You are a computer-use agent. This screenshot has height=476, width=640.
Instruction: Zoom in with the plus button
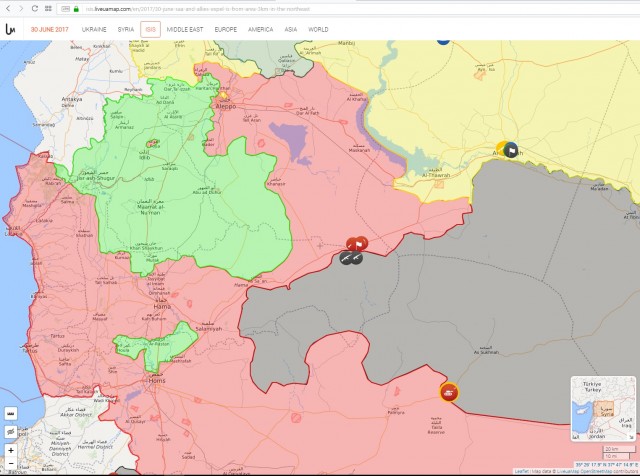pos(10,450)
